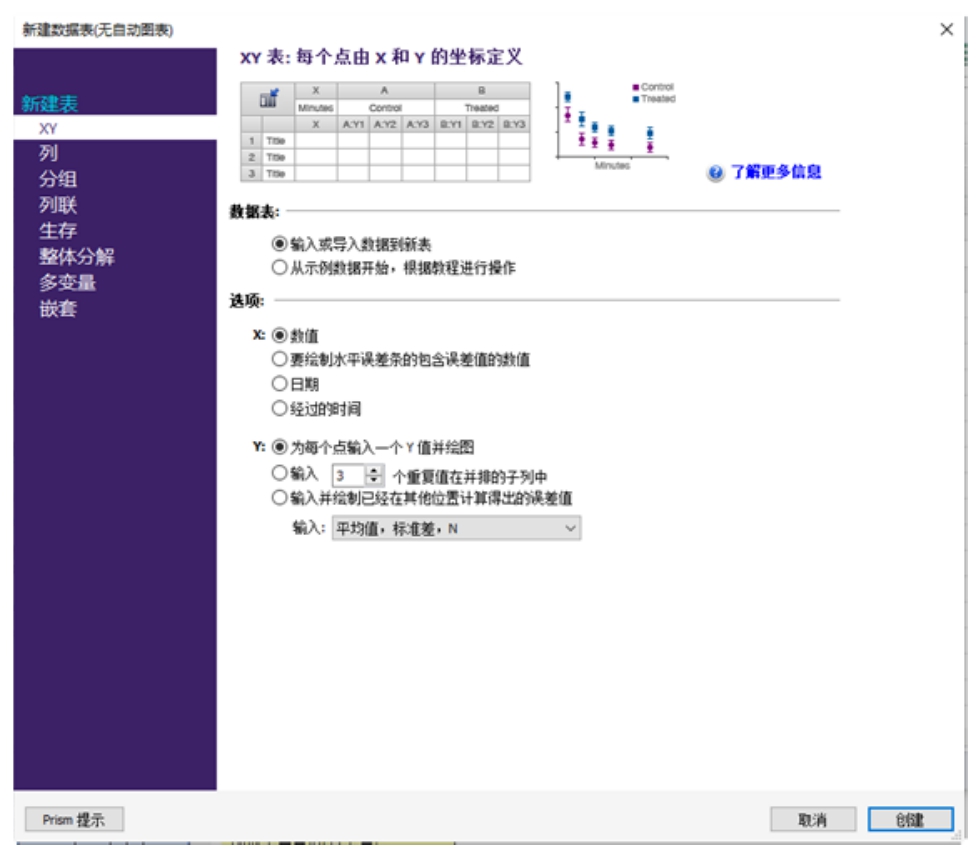Click the Minutes header cell in preview table

pyautogui.click(x=316, y=108)
